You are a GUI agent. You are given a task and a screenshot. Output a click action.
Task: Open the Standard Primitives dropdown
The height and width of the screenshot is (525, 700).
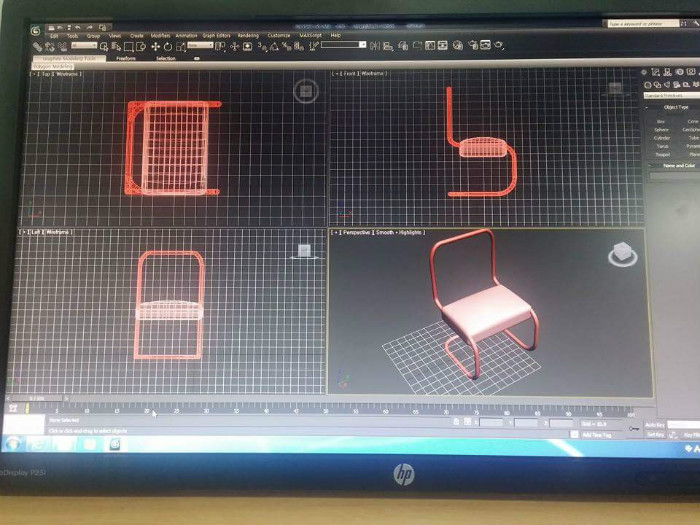pyautogui.click(x=670, y=96)
